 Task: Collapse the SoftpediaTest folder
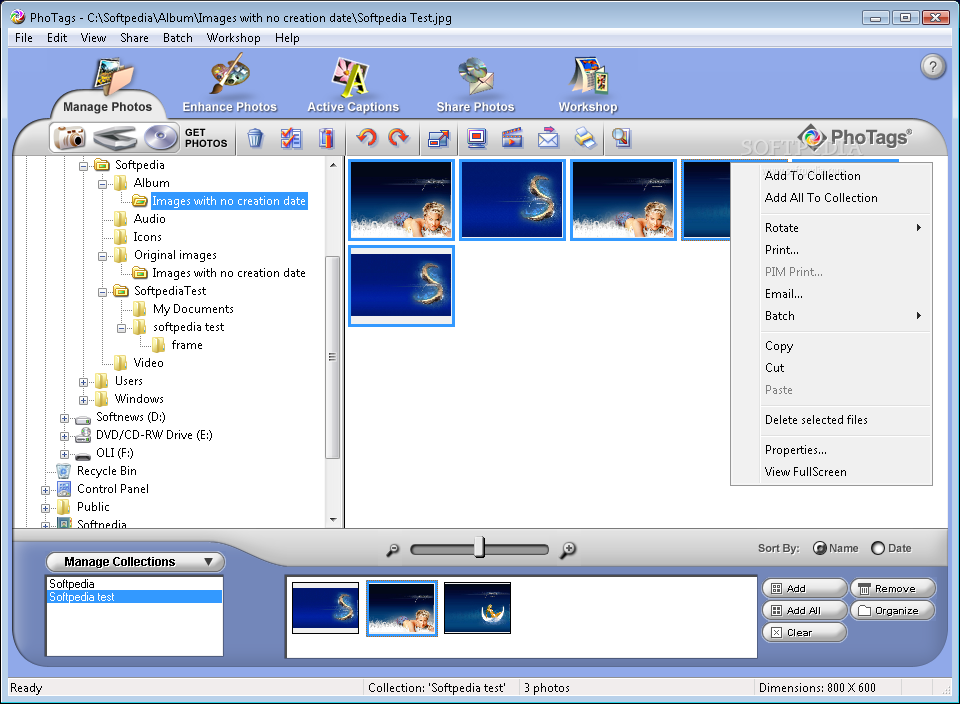pyautogui.click(x=102, y=292)
